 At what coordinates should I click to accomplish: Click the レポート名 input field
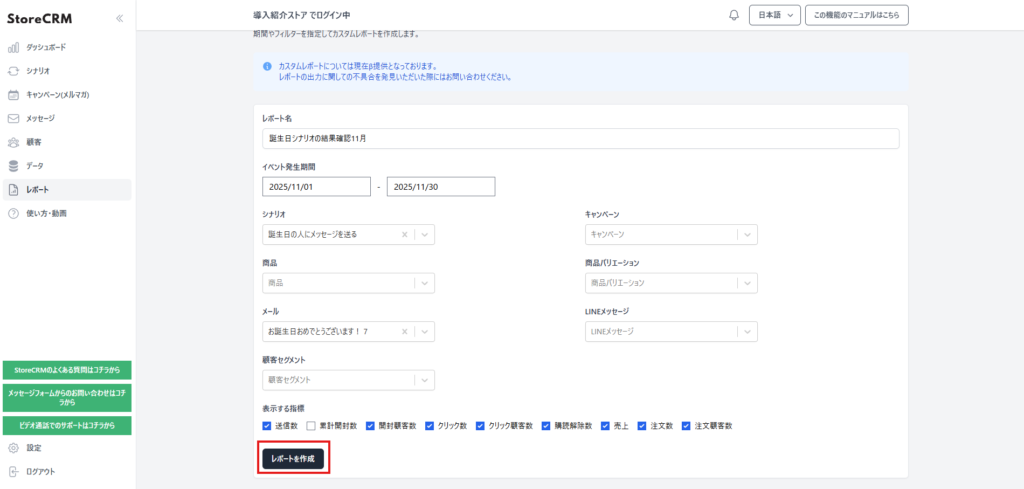(578, 138)
